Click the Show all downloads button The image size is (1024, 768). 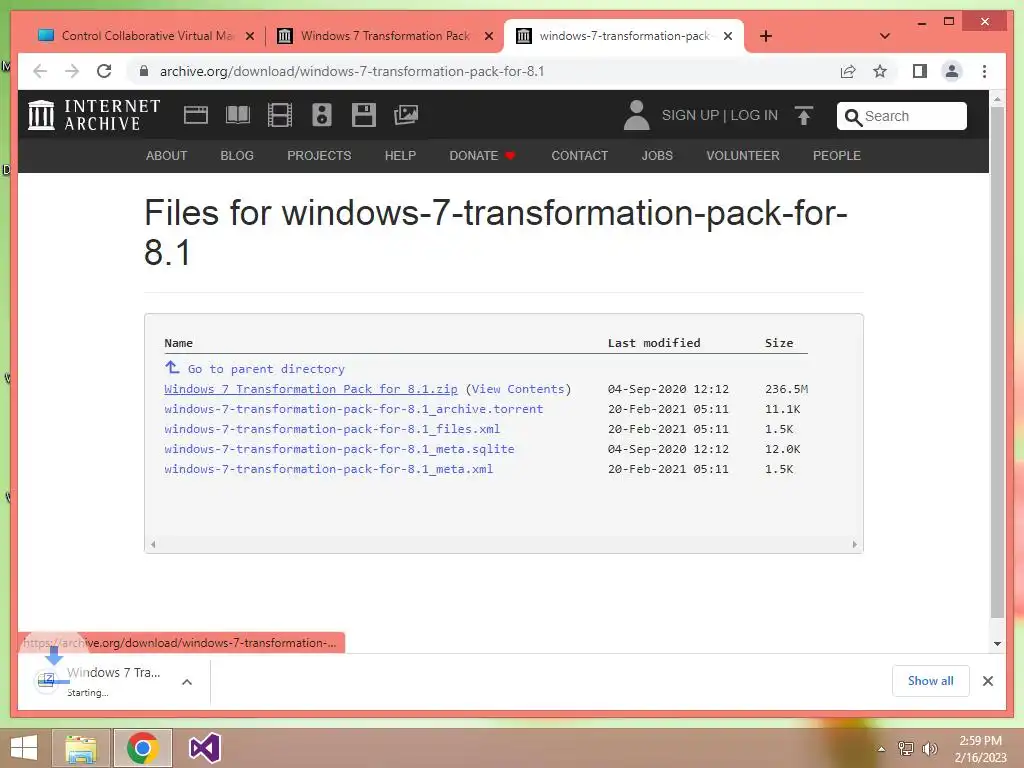[930, 680]
